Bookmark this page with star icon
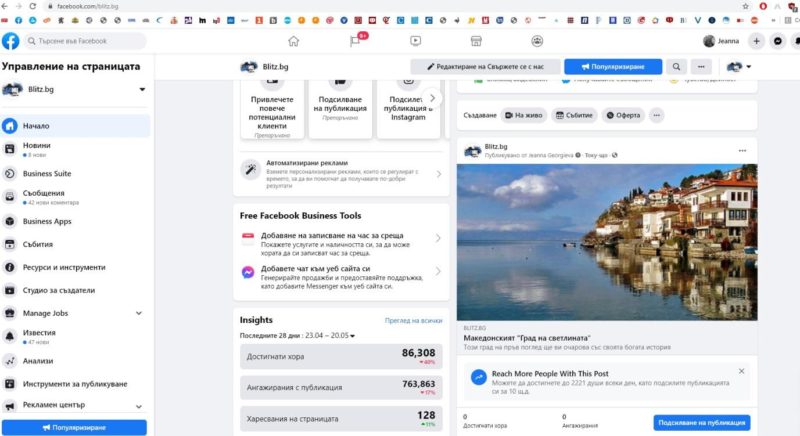The width and height of the screenshot is (800, 436). tap(745, 6)
